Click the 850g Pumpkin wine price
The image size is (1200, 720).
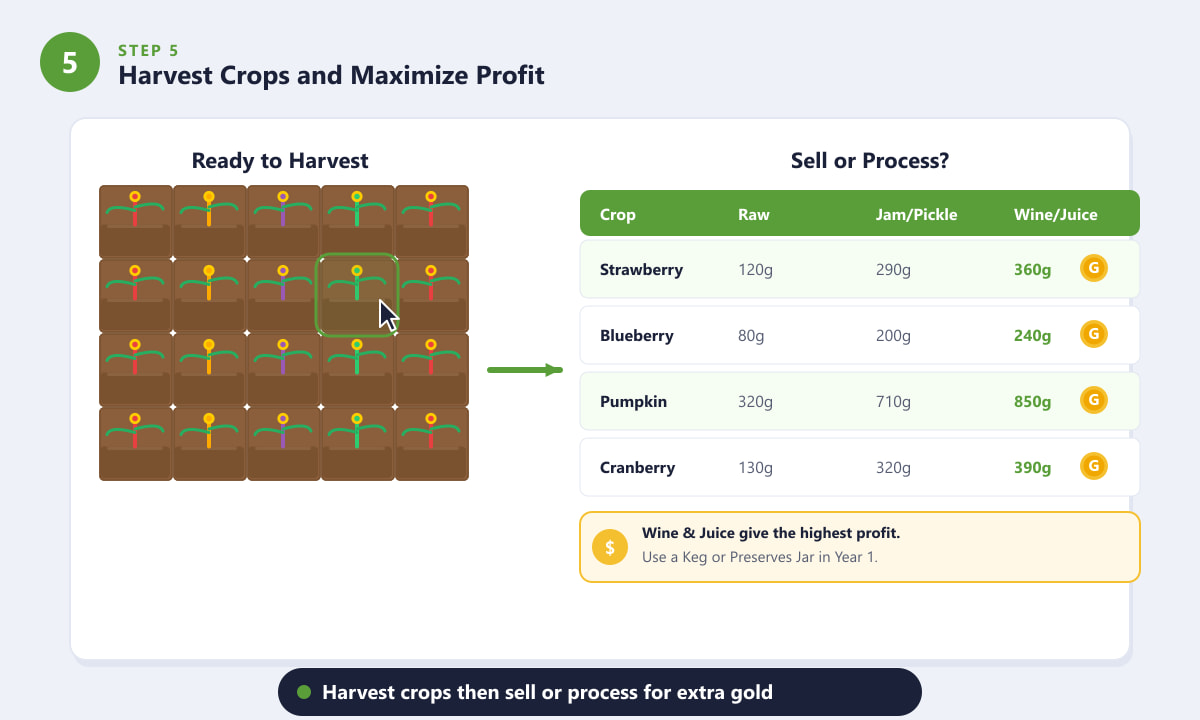1032,401
